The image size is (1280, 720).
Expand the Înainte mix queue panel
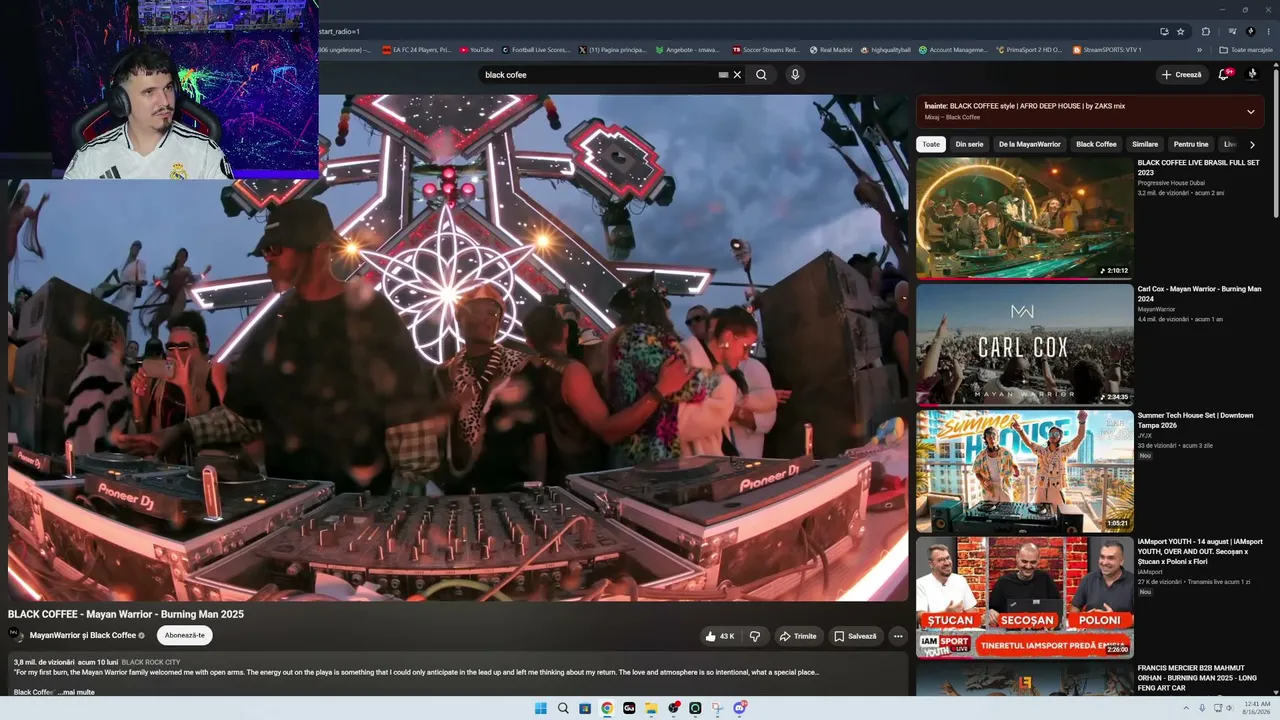[1250, 111]
